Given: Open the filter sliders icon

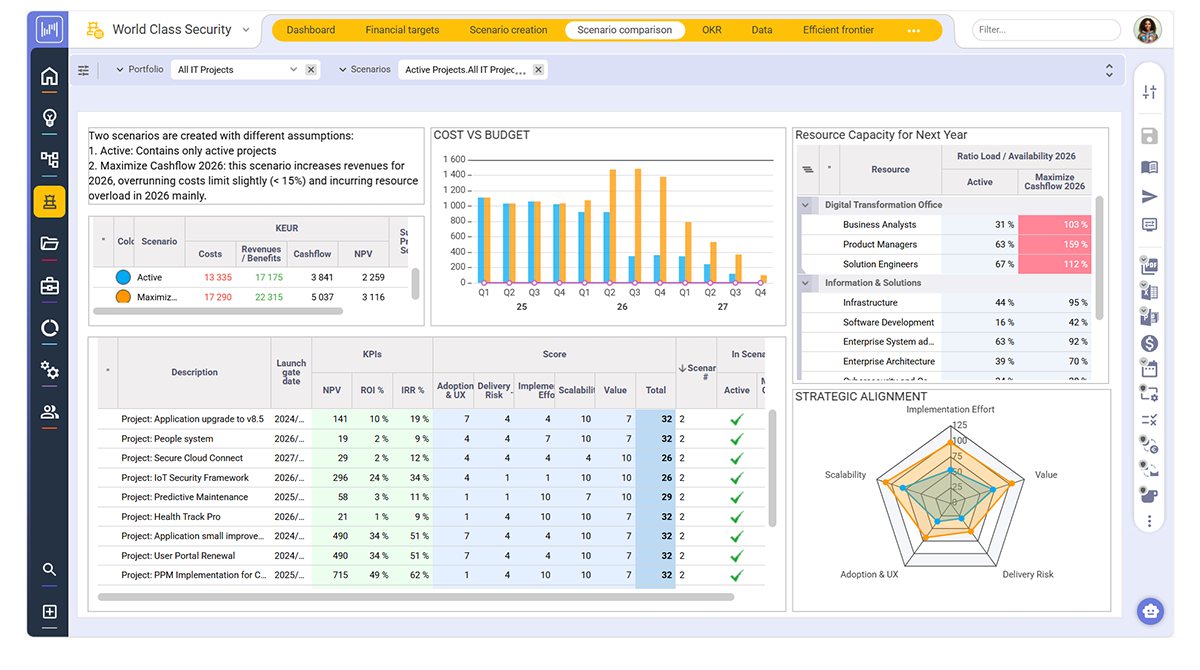Looking at the screenshot, I should pos(84,70).
